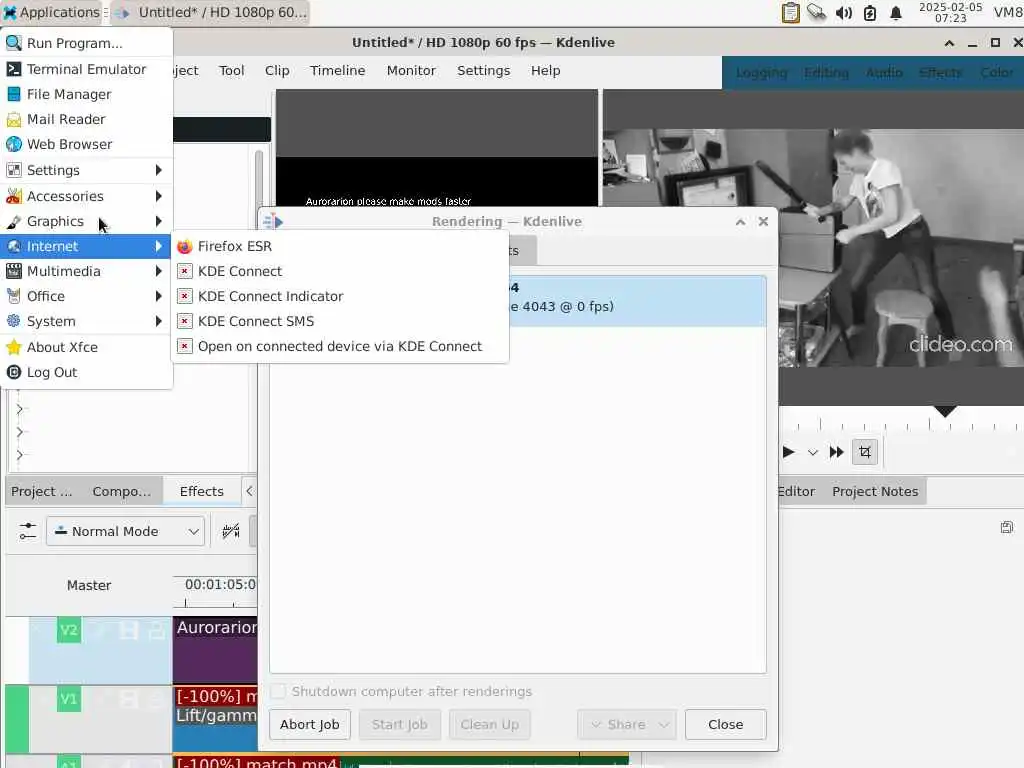
Task: Expand the Graphics submenu
Action: point(86,221)
